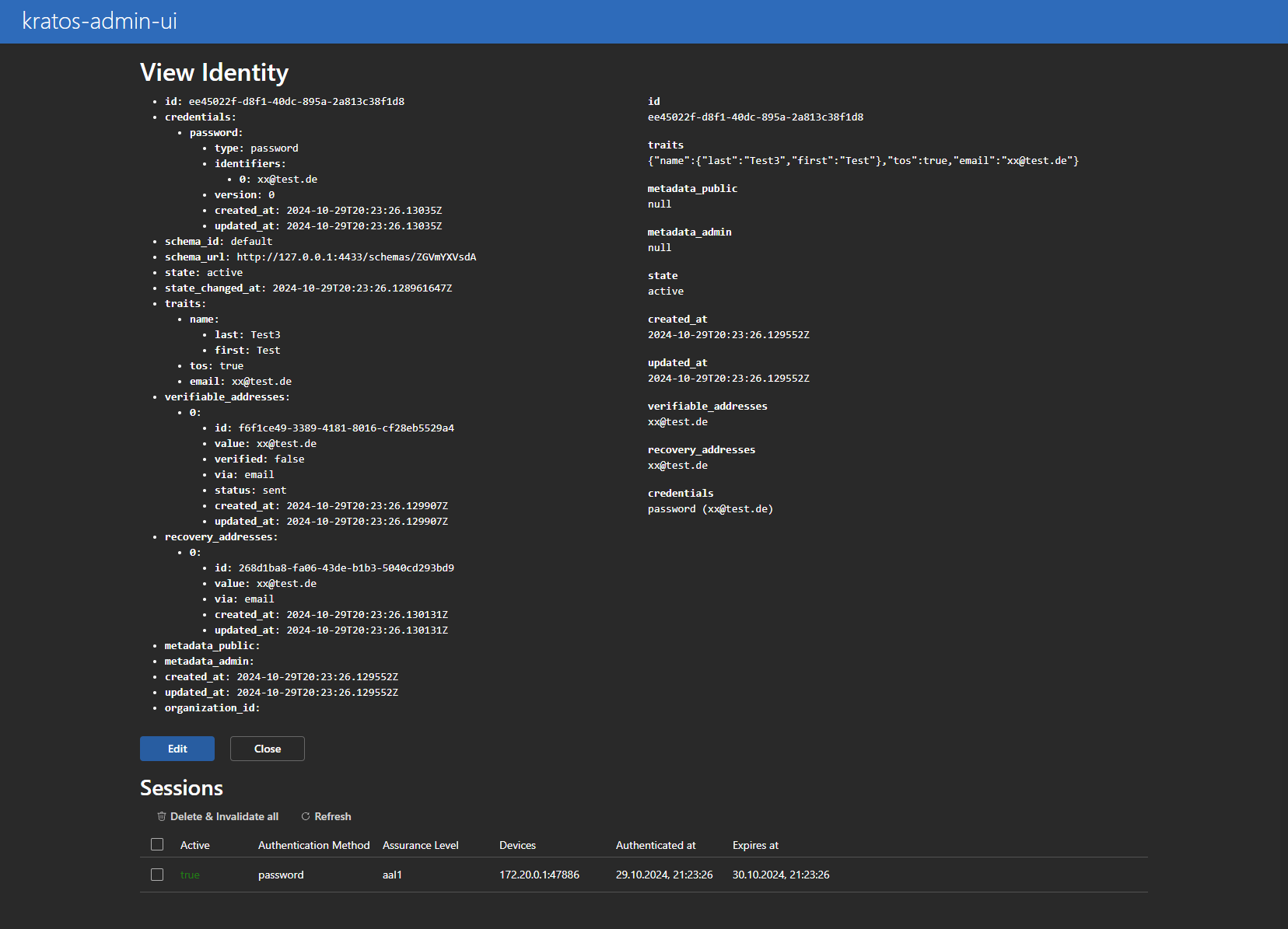Screen dimensions: 1288x929
Task: Click the Refresh circular arrow icon
Action: (x=306, y=816)
